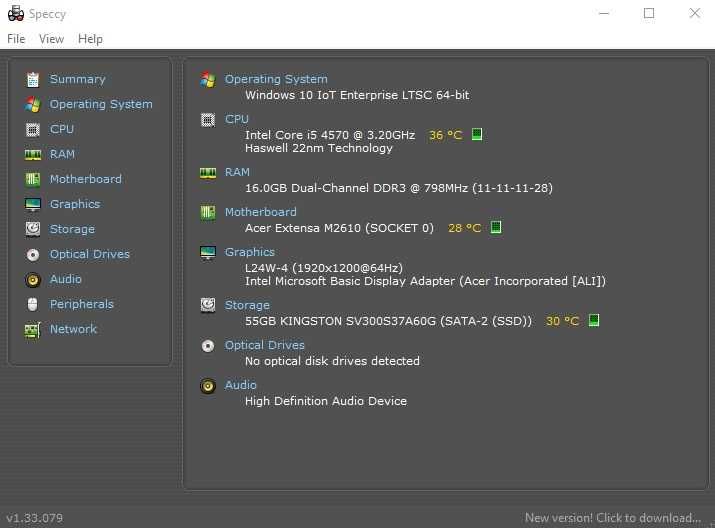
Task: Open the Optical Drives section heading link
Action: (264, 346)
